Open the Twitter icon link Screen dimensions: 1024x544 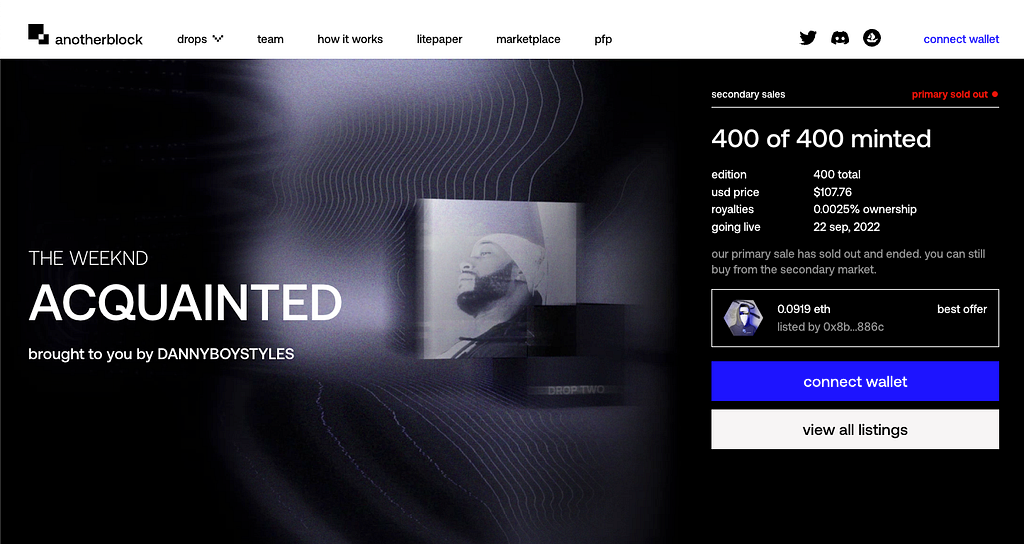click(x=808, y=38)
